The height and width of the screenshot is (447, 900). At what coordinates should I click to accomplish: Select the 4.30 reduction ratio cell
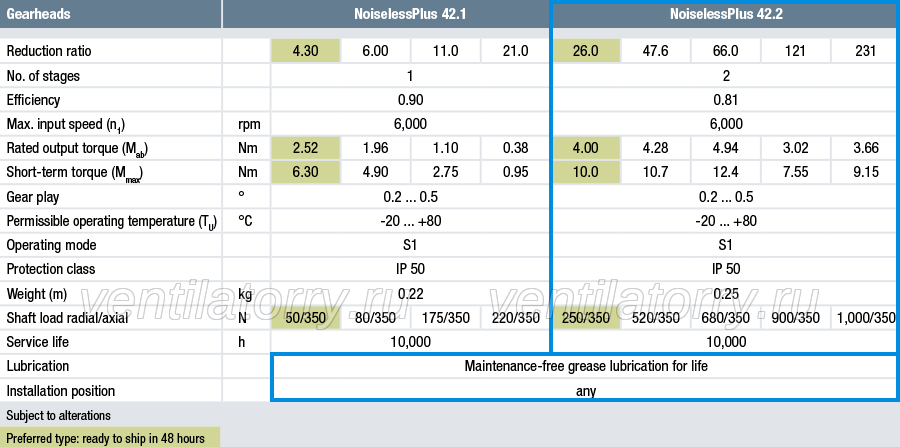[x=305, y=51]
